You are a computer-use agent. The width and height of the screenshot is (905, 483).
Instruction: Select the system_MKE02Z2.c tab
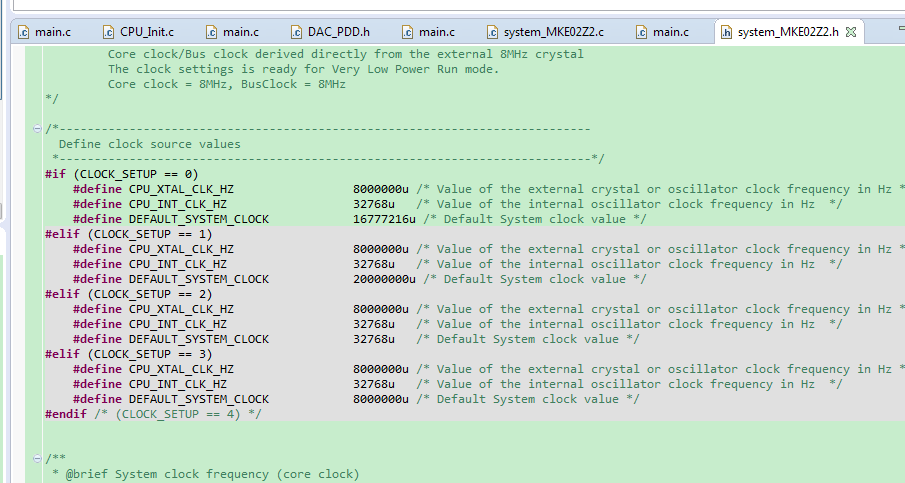tap(553, 32)
